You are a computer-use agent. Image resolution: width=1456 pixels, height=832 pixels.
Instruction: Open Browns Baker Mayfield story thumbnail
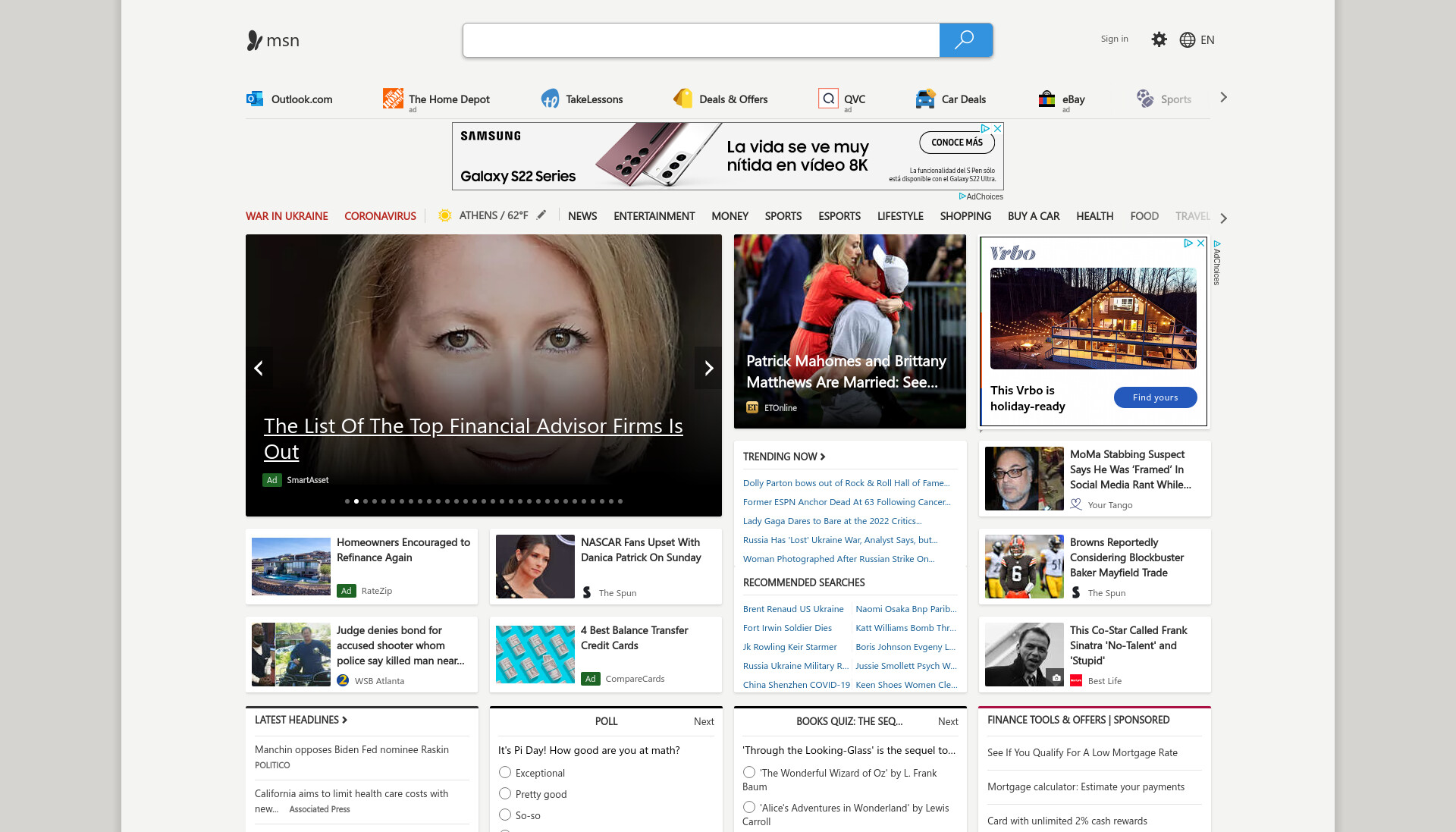(x=1024, y=567)
